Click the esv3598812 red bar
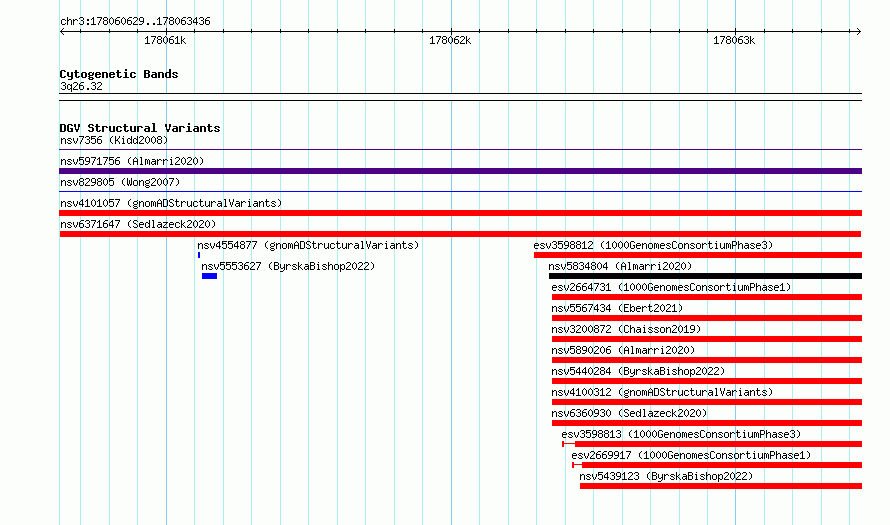Screen dimensions: 890x525 pyautogui.click(x=698, y=255)
